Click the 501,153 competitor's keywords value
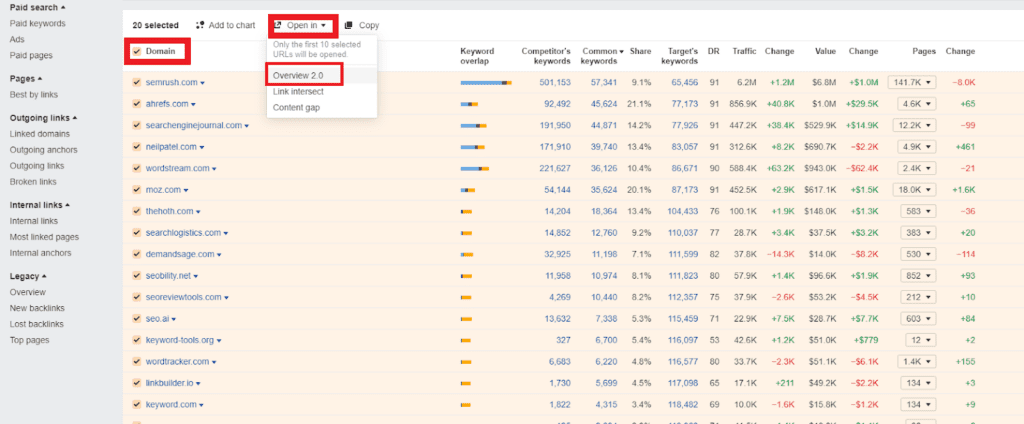The width and height of the screenshot is (1024, 424). [x=555, y=83]
